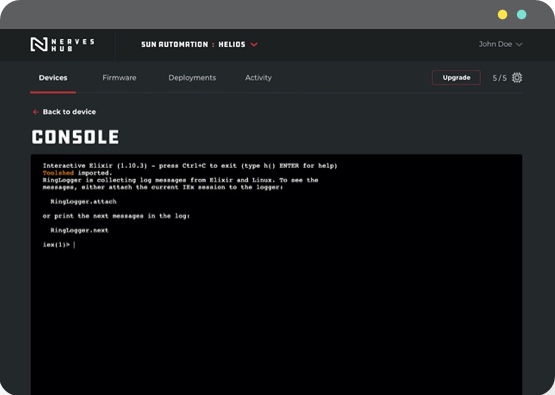Click the NervesHub logo
Screen dimensions: 555x395
click(62, 45)
